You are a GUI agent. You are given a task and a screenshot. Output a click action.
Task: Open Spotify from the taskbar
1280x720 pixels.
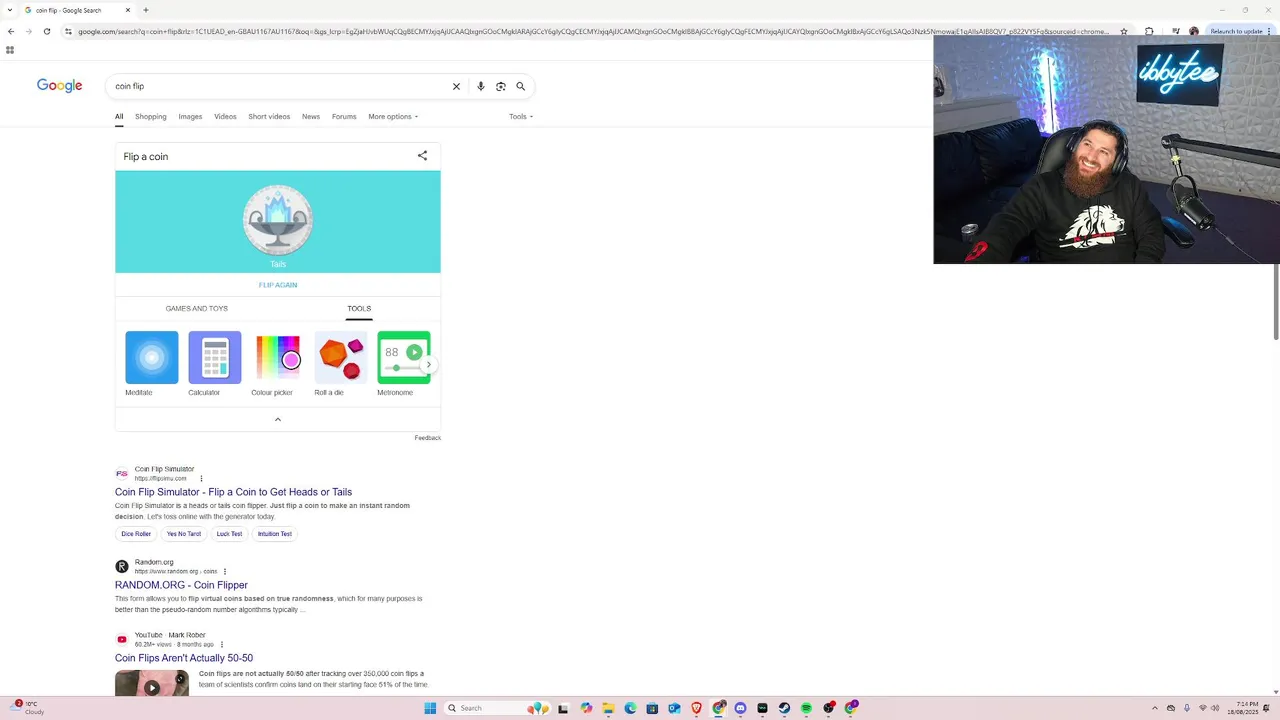coord(806,708)
